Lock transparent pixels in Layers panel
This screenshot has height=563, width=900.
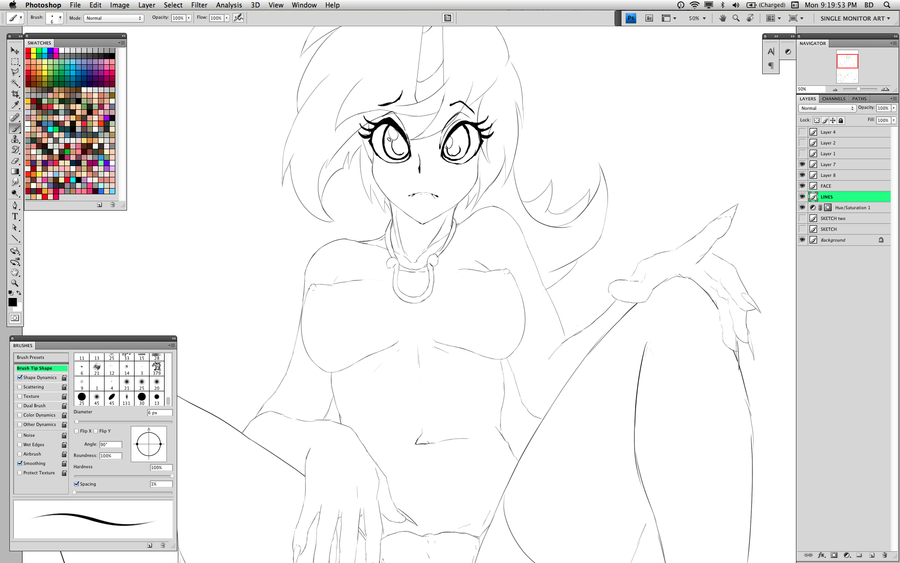click(x=817, y=121)
